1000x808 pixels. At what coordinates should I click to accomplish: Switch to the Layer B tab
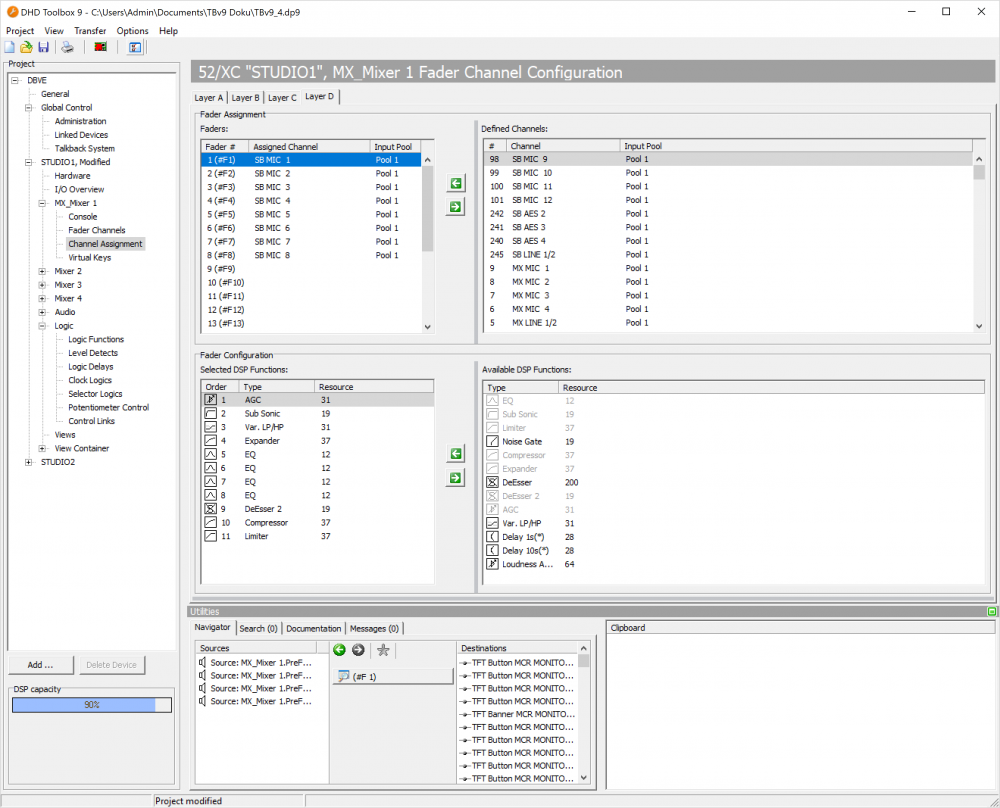point(245,97)
